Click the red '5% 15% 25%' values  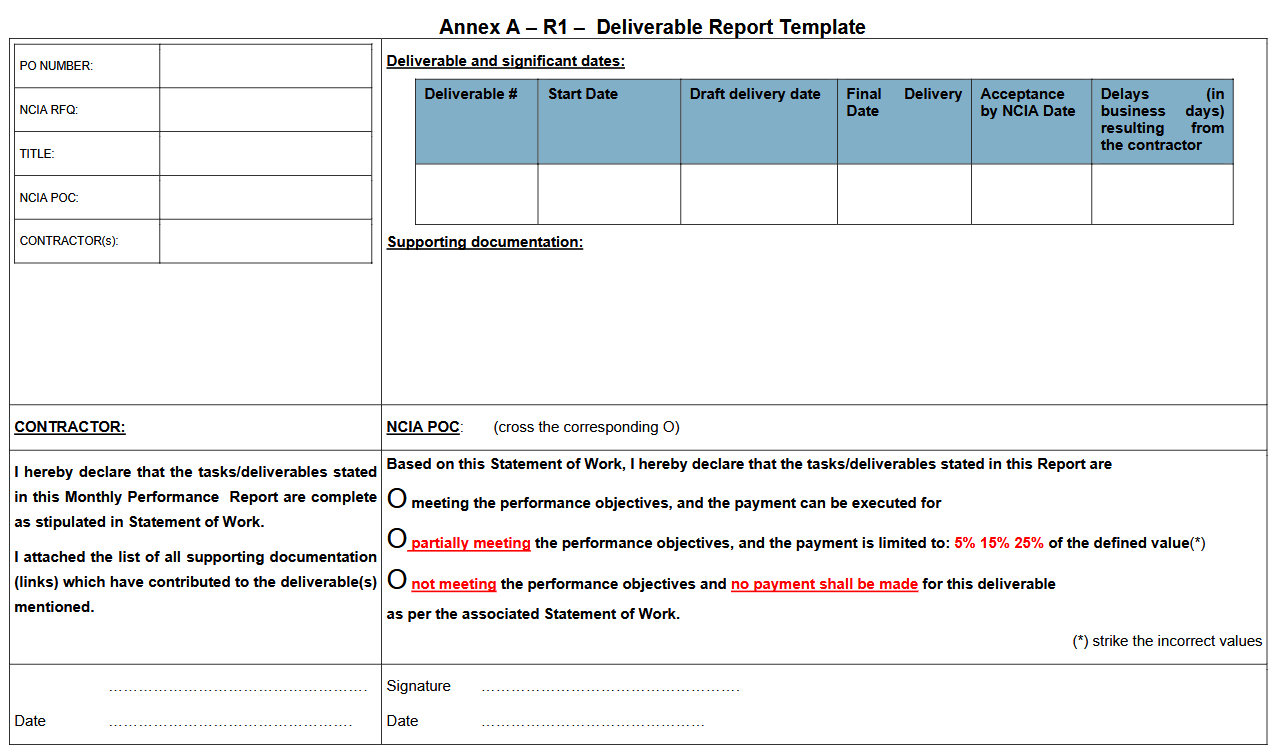pyautogui.click(x=998, y=543)
